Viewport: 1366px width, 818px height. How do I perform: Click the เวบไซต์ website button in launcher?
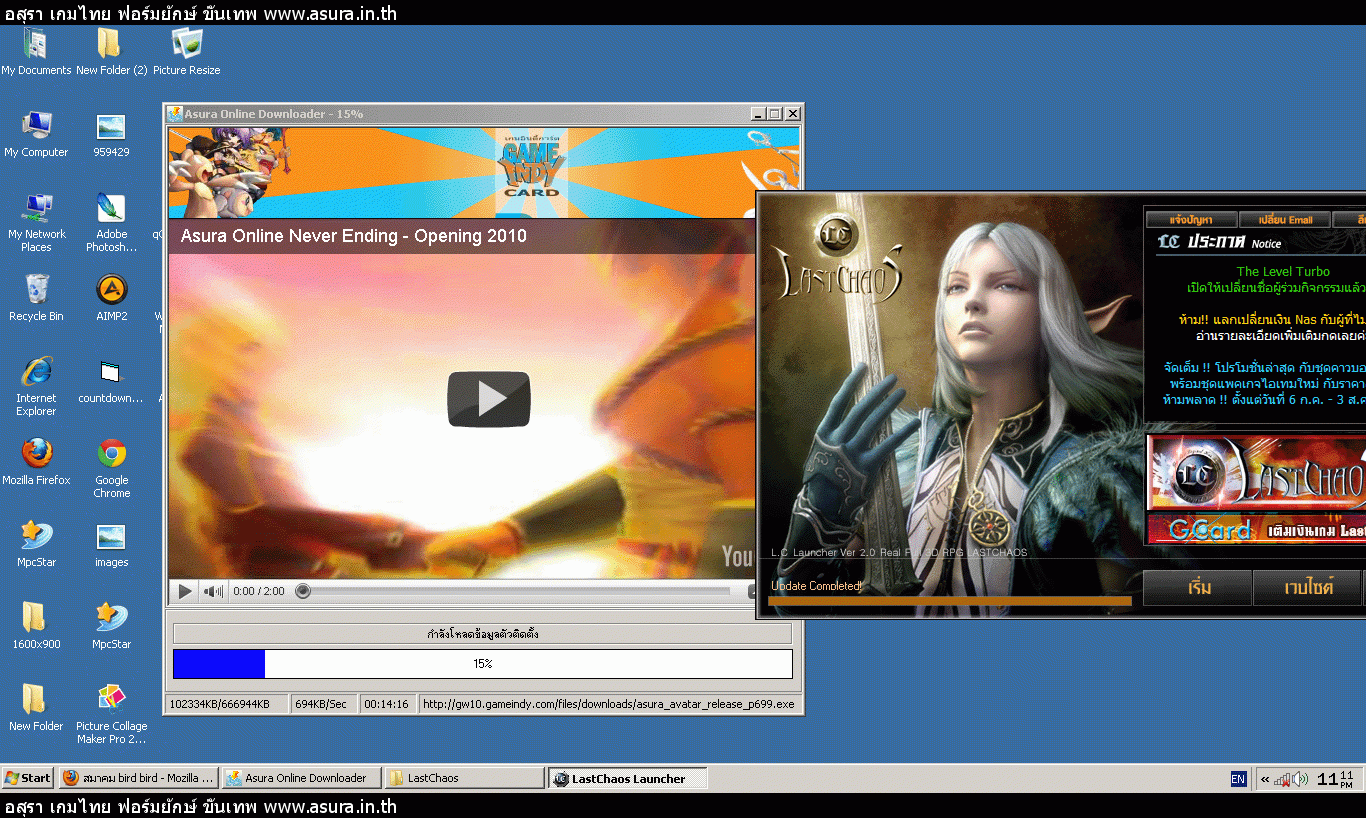pos(1308,588)
